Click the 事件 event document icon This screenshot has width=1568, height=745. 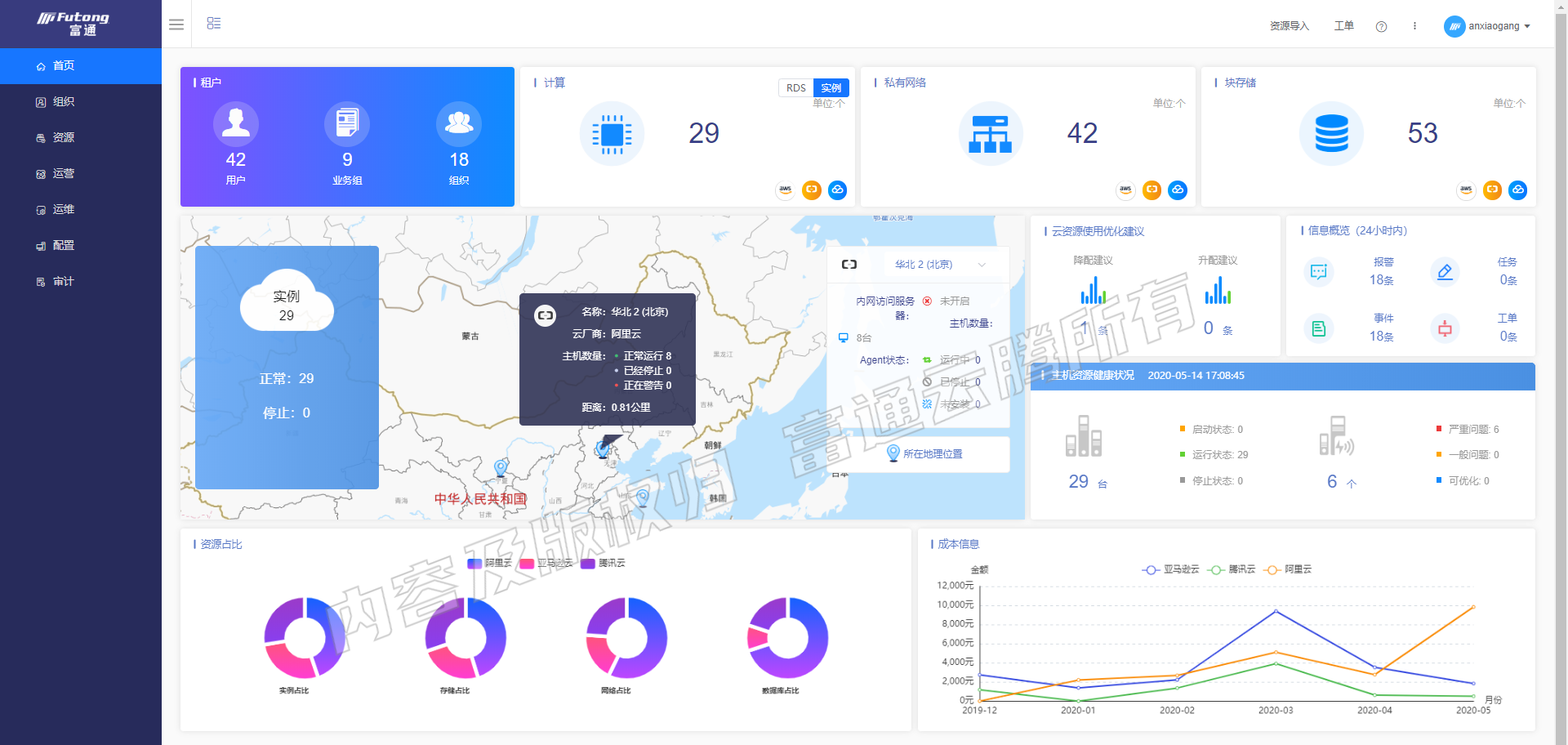tap(1318, 328)
